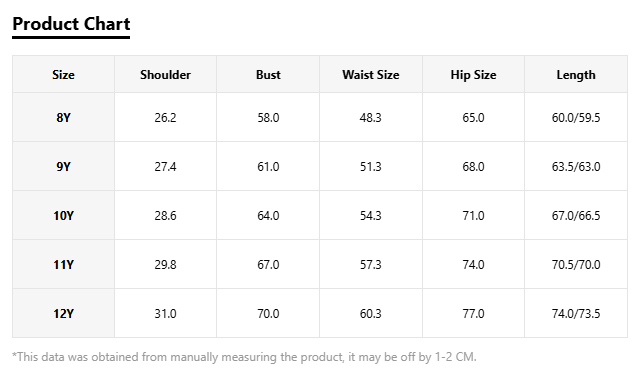Image resolution: width=635 pixels, height=373 pixels.
Task: Click the manual measurement disclaimer note
Action: pyautogui.click(x=244, y=357)
